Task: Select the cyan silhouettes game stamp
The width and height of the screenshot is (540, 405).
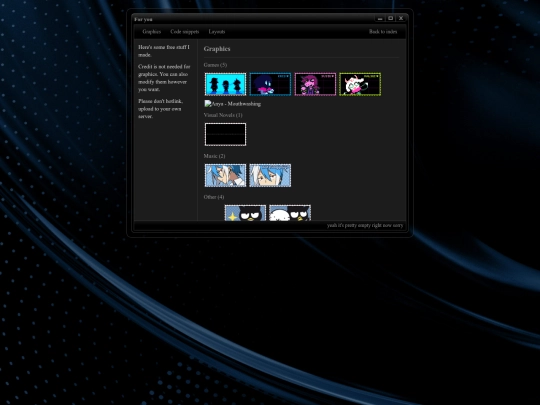Action: click(x=226, y=84)
